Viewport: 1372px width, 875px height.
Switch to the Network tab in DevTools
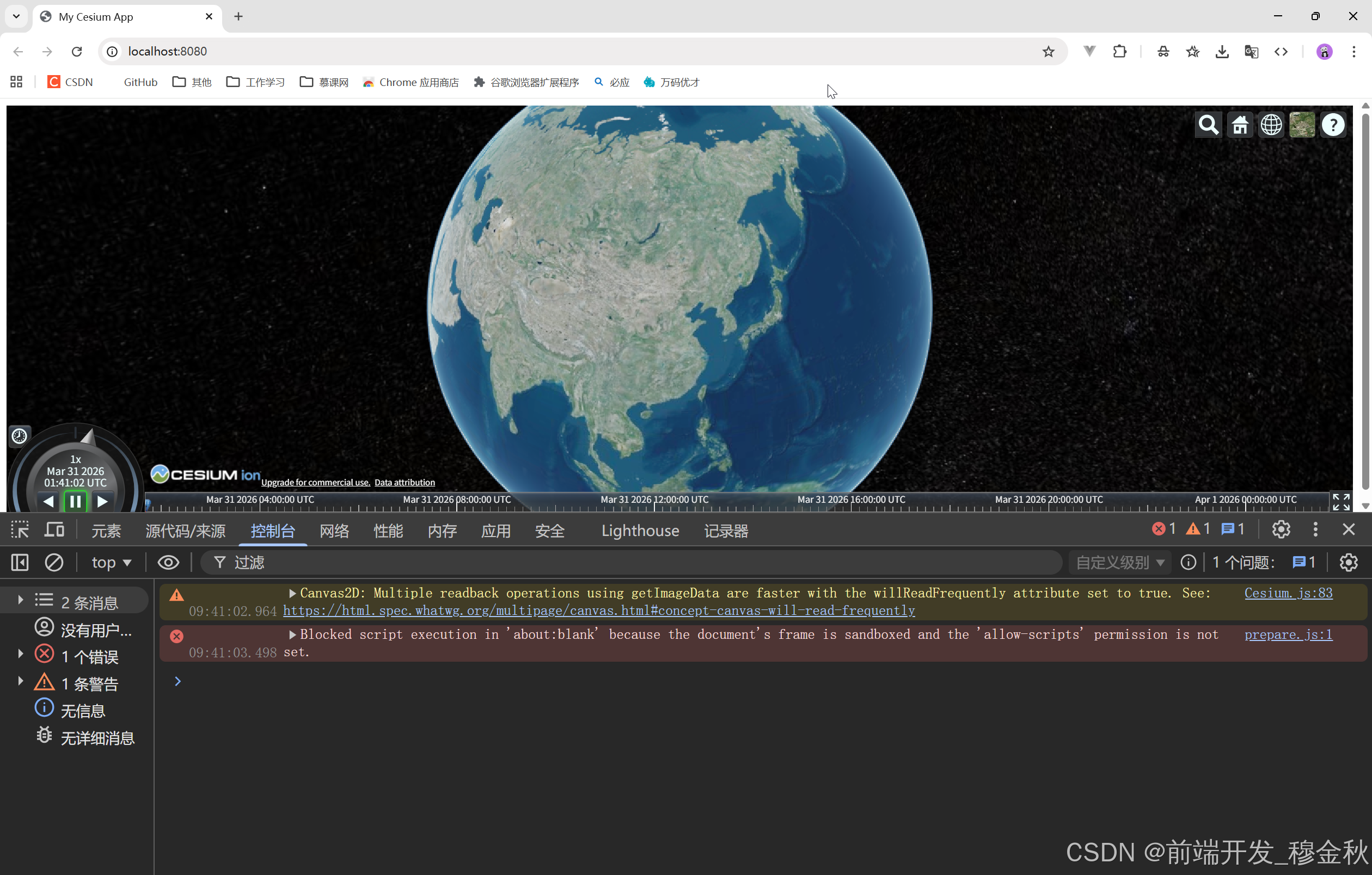click(x=334, y=531)
